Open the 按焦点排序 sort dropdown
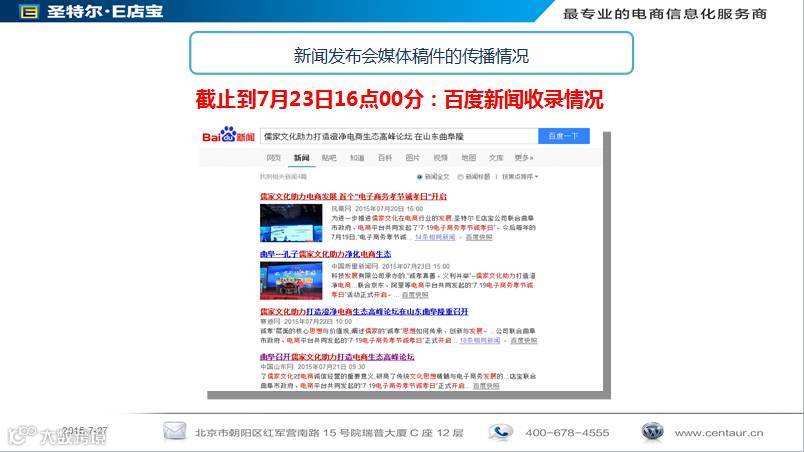Image resolution: width=804 pixels, height=452 pixels. click(x=520, y=177)
